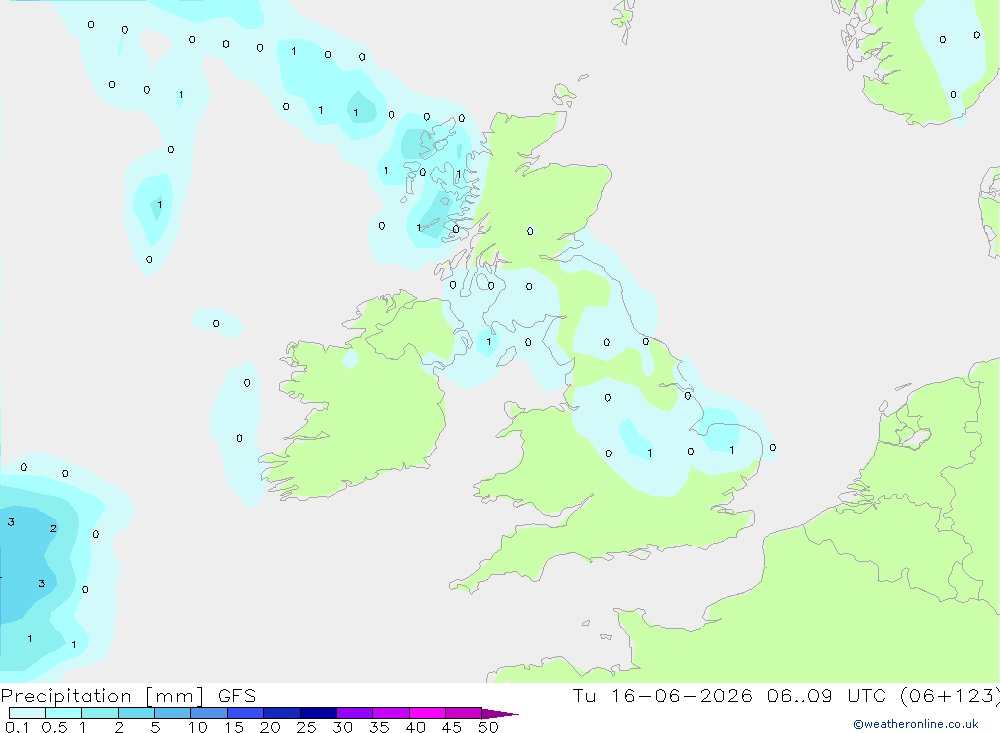This screenshot has height=733, width=1000.
Task: Select the 35–40 mm purple legend swatch
Action: pyautogui.click(x=390, y=713)
